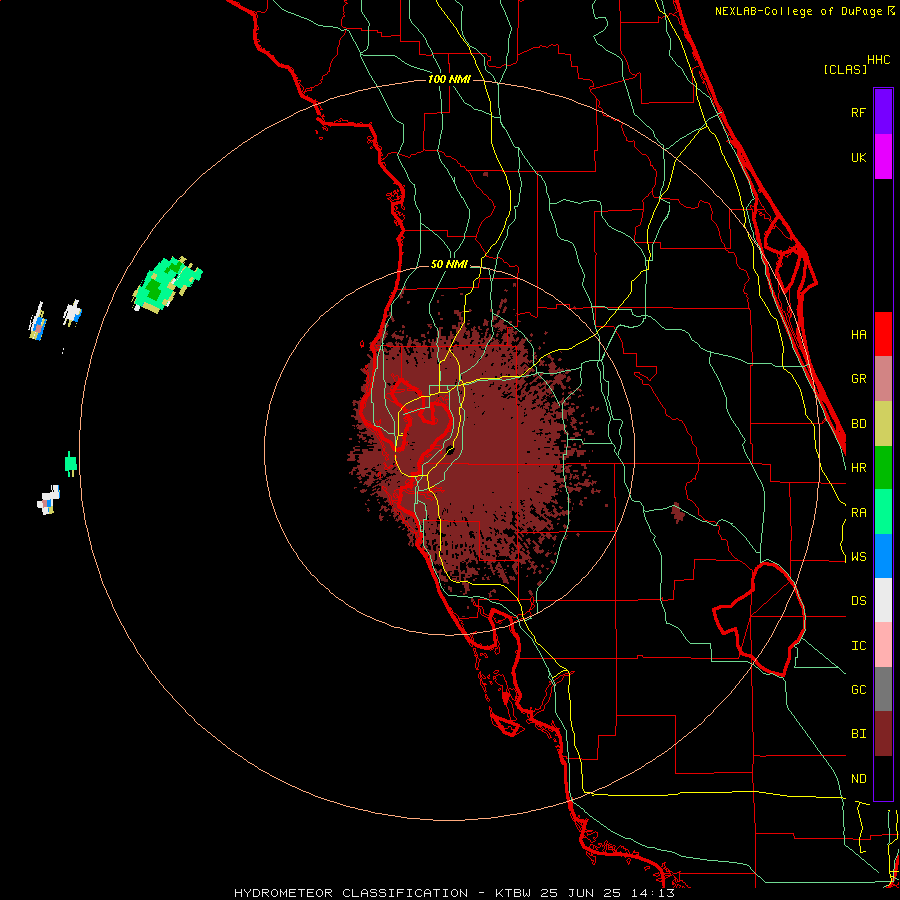This screenshot has width=900, height=900.
Task: Click the small isolated brown echo inland
Action: click(678, 513)
